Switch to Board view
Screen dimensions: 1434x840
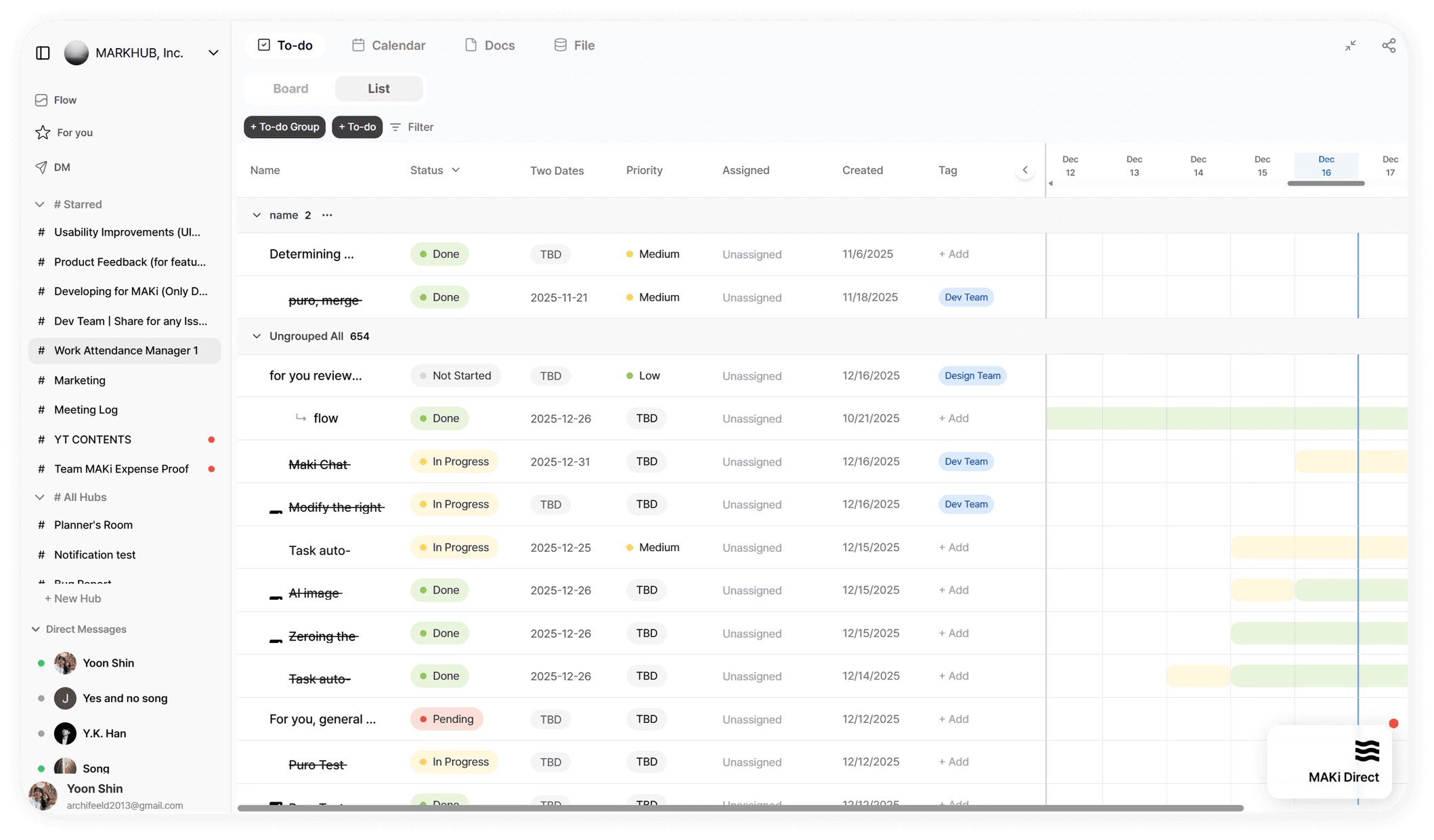coord(290,89)
